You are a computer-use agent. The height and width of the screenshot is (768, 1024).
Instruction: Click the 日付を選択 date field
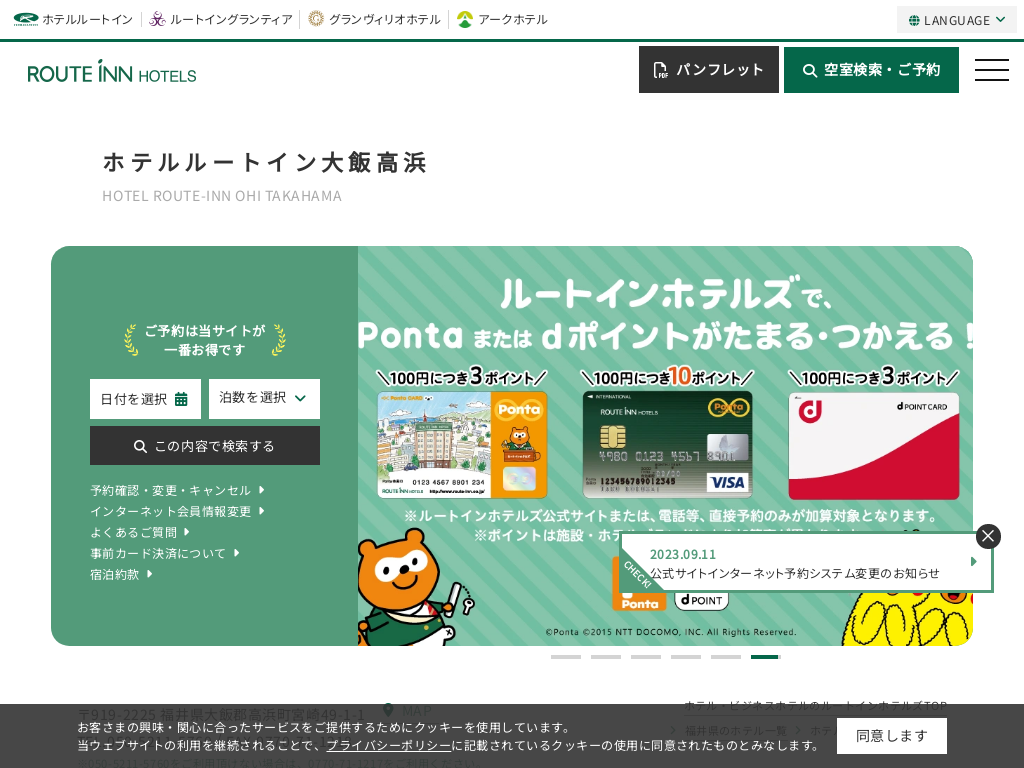145,399
